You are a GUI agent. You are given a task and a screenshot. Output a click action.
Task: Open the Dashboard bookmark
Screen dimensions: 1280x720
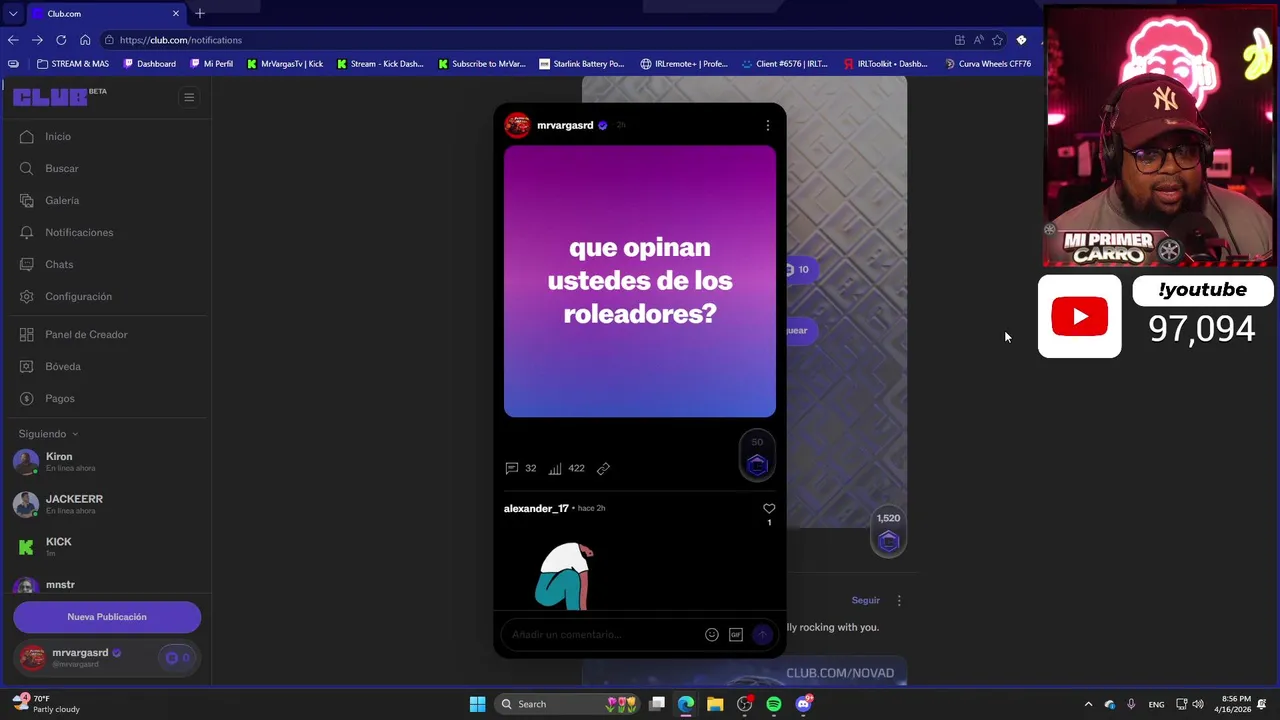click(x=149, y=64)
